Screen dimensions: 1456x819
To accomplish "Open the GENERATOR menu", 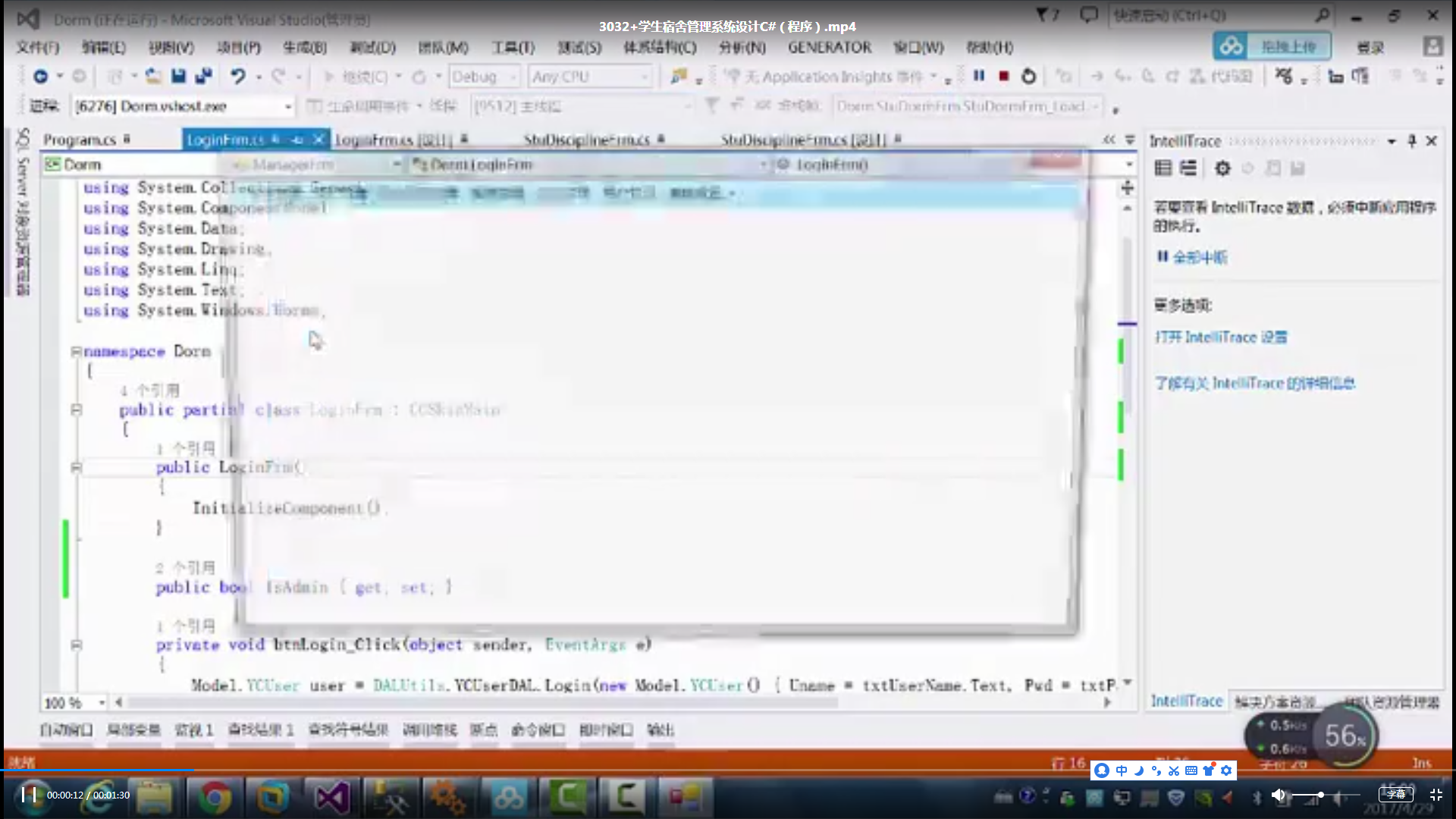I will pyautogui.click(x=830, y=47).
